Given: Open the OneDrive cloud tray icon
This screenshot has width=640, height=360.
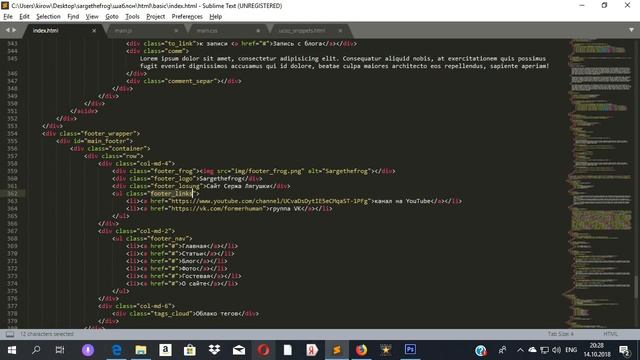Looking at the screenshot, I should (532, 350).
